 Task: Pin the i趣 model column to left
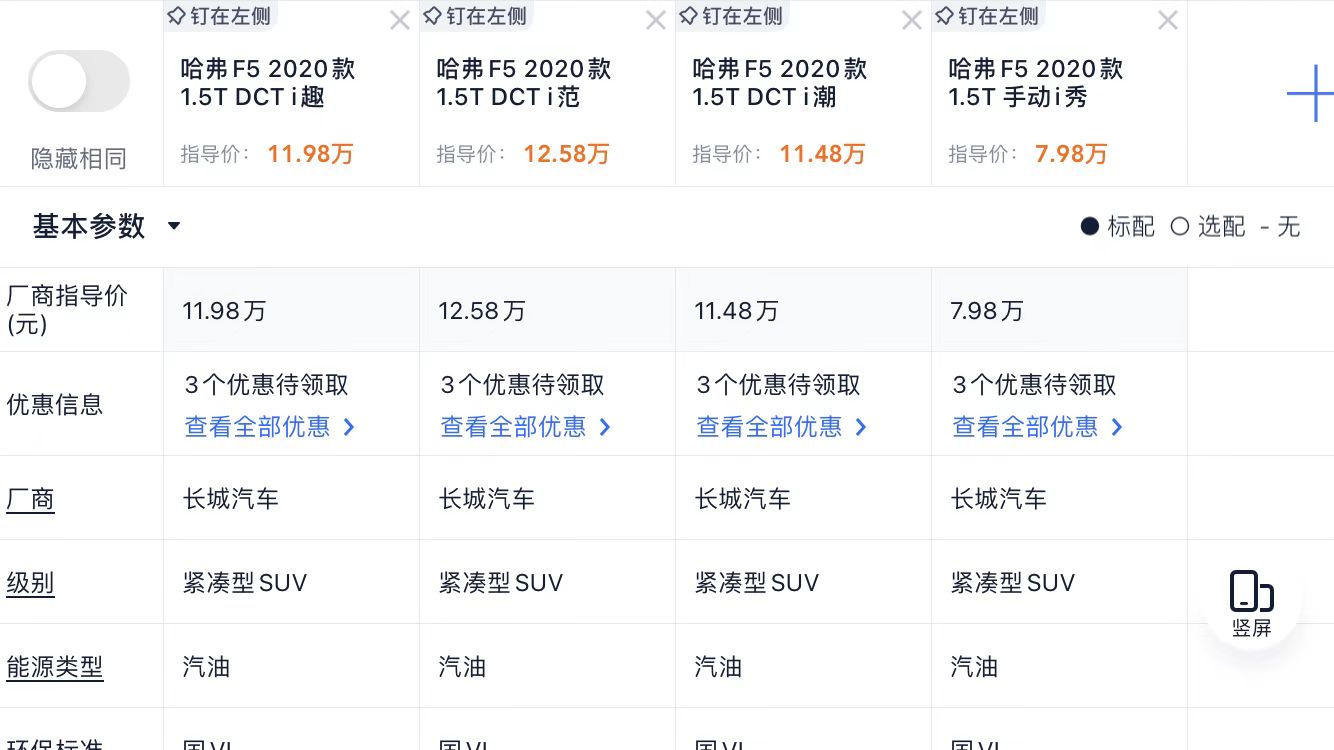[220, 16]
